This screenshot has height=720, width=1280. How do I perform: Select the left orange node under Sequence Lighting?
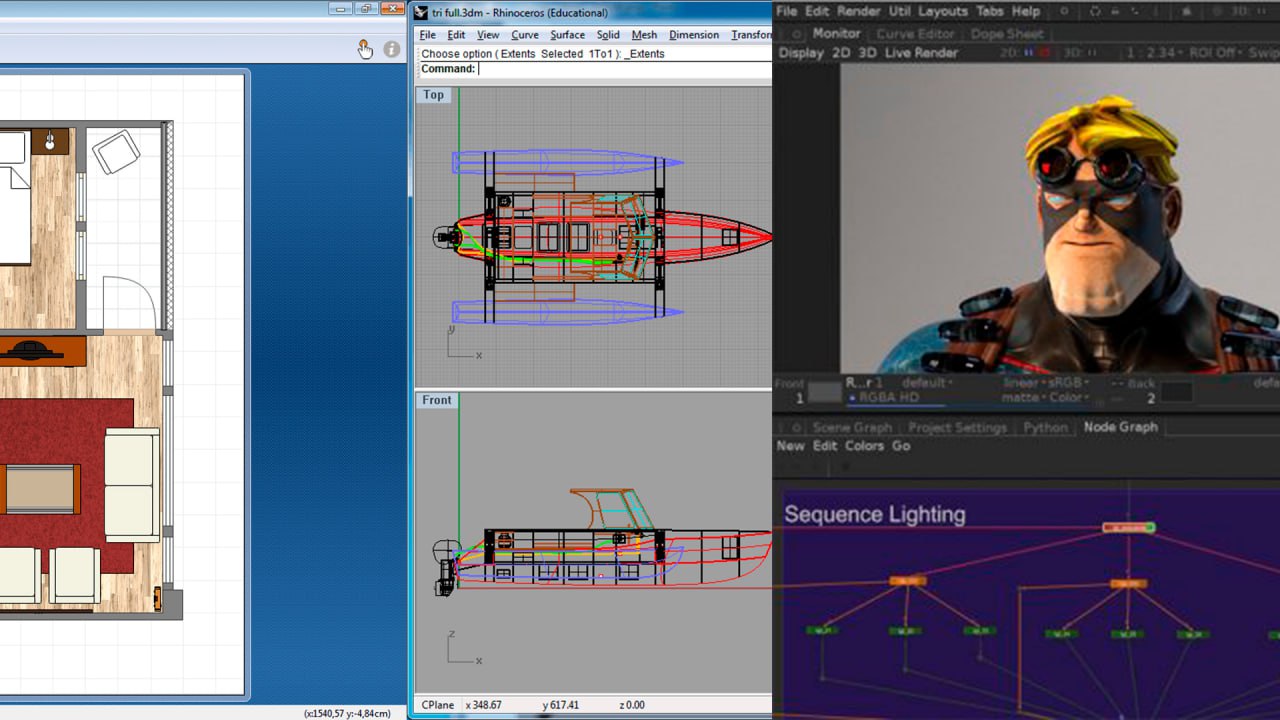(x=907, y=580)
